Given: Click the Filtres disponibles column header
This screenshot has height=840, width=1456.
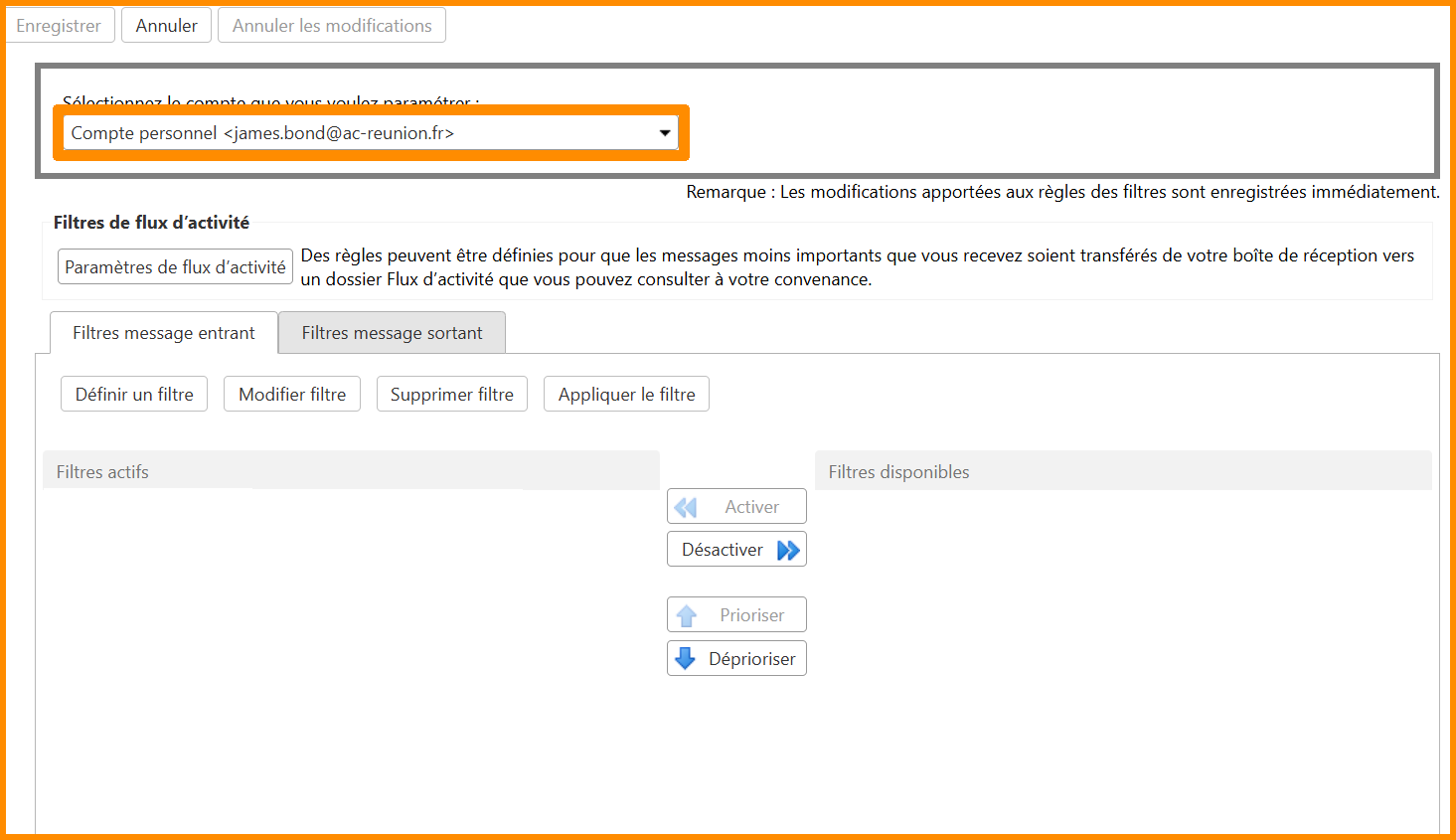Looking at the screenshot, I should [x=1123, y=472].
